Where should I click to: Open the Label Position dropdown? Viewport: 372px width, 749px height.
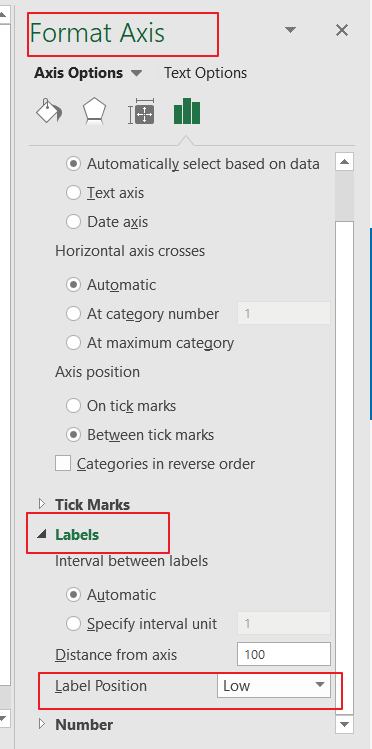(x=274, y=685)
